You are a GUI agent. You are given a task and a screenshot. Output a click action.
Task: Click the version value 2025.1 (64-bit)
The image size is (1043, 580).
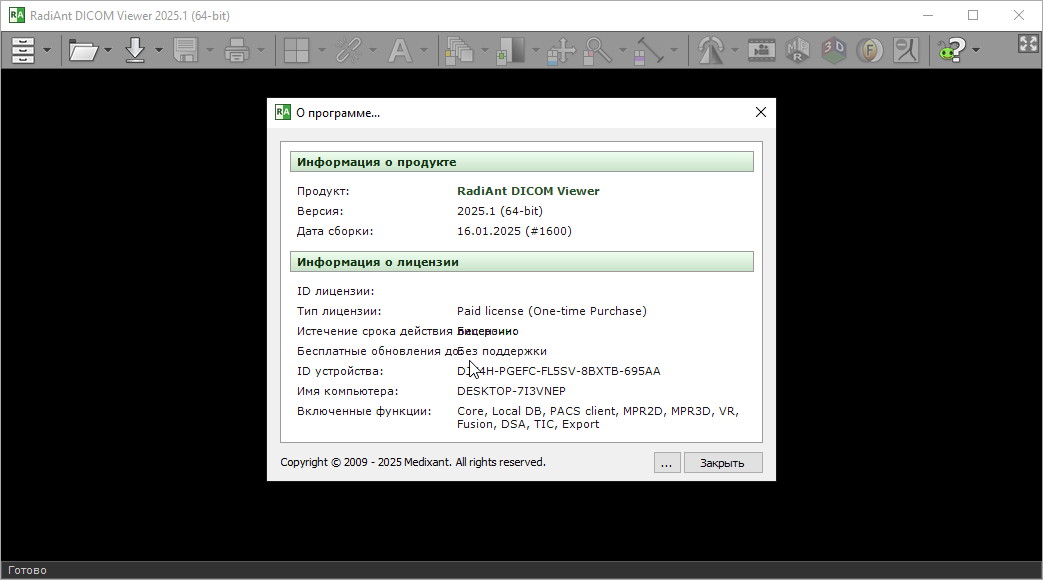pyautogui.click(x=500, y=211)
